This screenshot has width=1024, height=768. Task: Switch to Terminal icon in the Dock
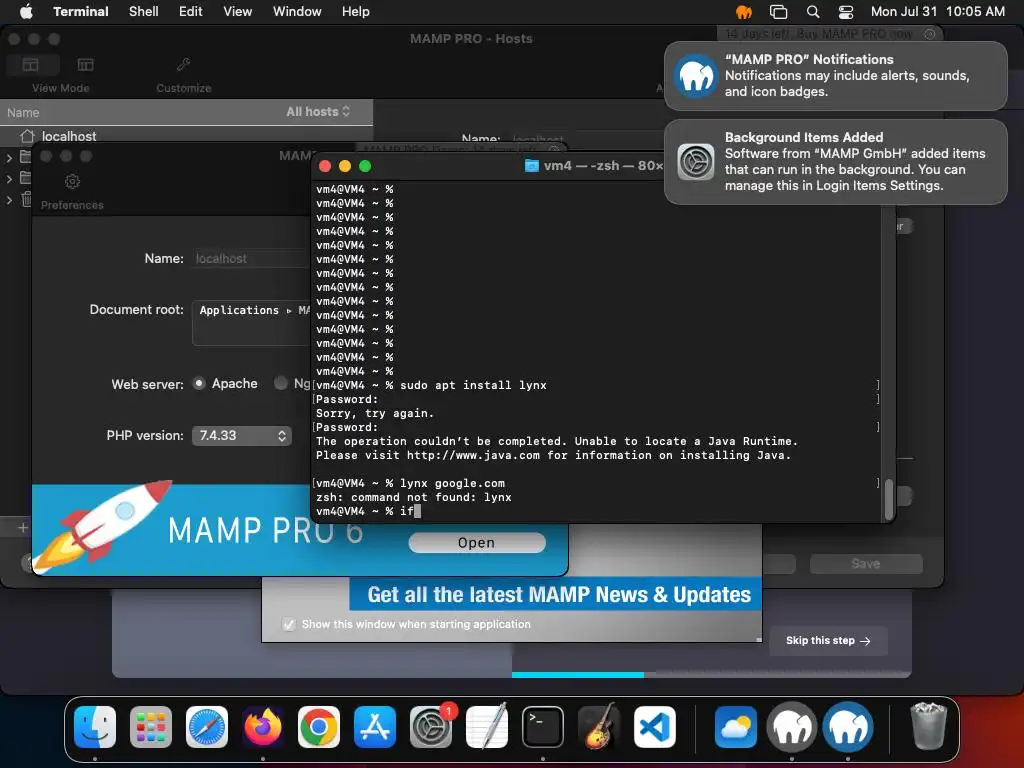coord(543,727)
